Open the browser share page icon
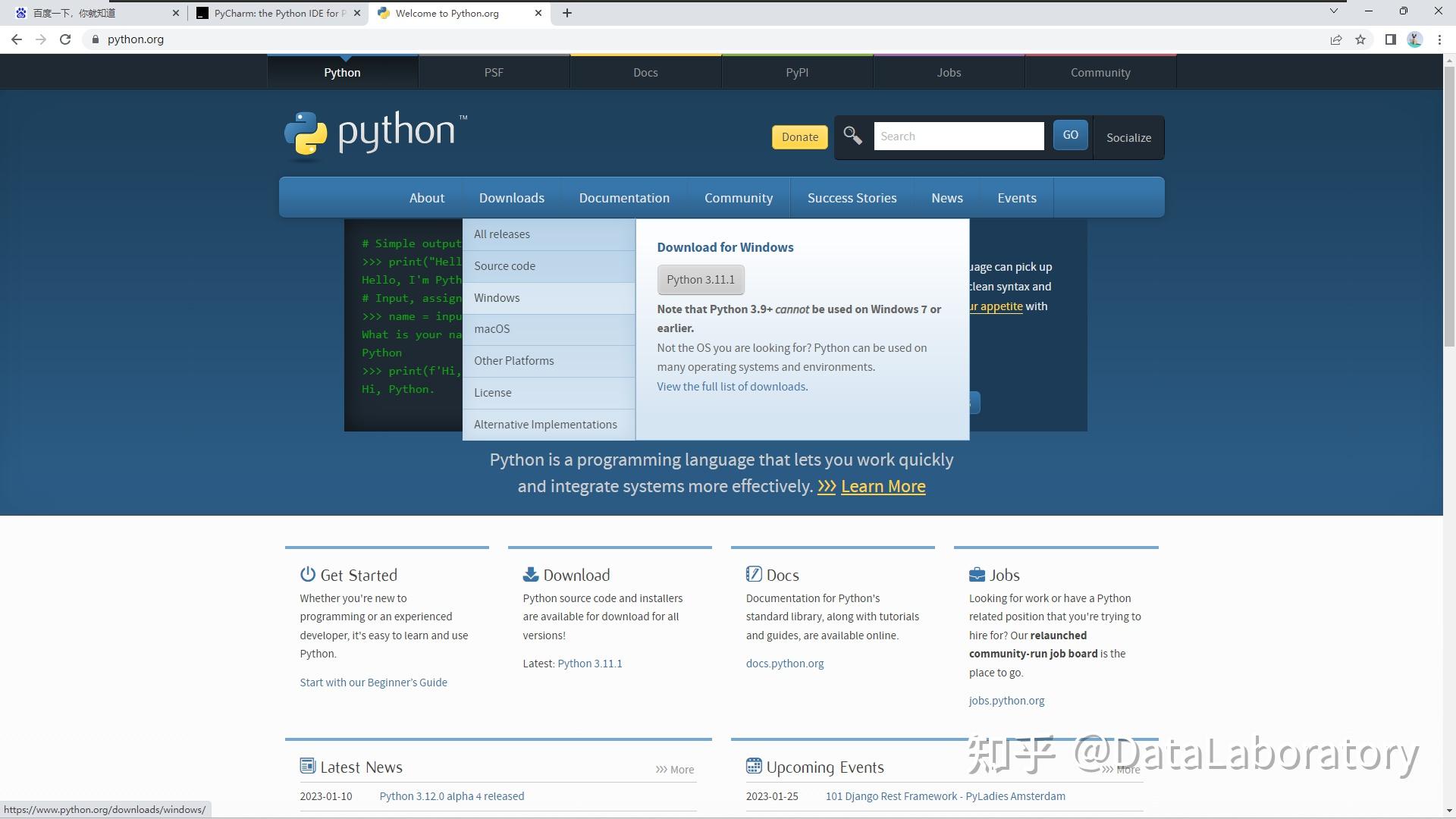 click(1336, 39)
